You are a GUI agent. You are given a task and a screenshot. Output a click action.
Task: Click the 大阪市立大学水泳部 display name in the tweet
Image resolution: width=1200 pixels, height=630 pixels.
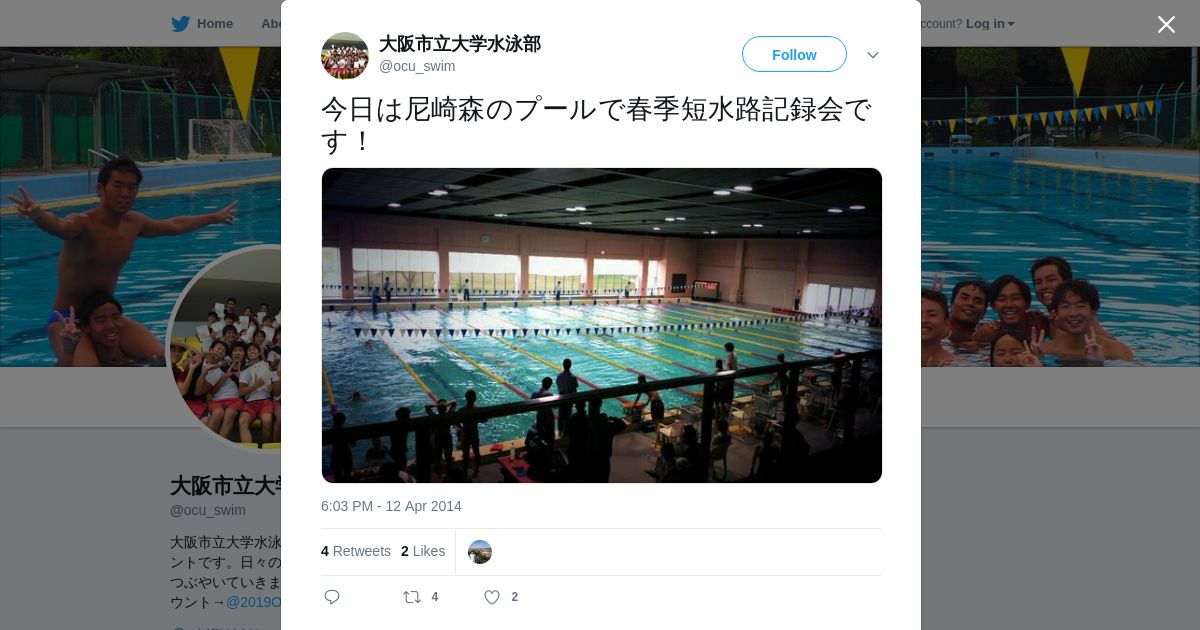[x=460, y=44]
